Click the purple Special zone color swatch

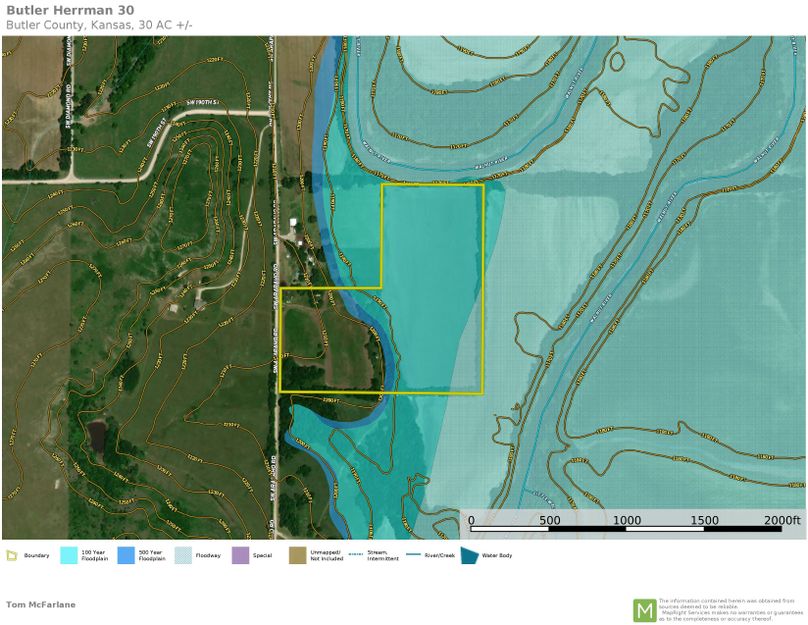coord(241,552)
